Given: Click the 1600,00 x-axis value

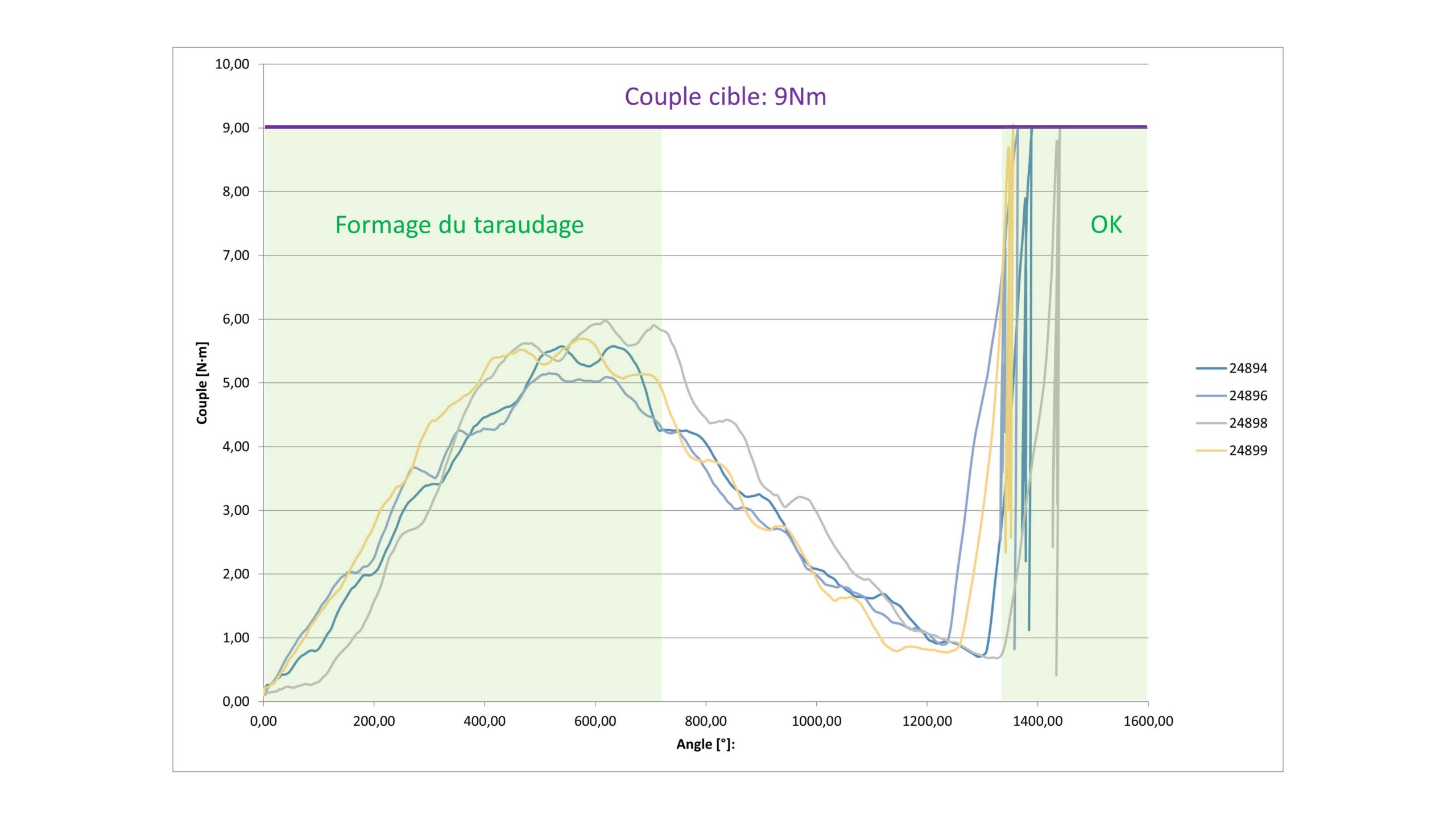Looking at the screenshot, I should pos(1148,721).
